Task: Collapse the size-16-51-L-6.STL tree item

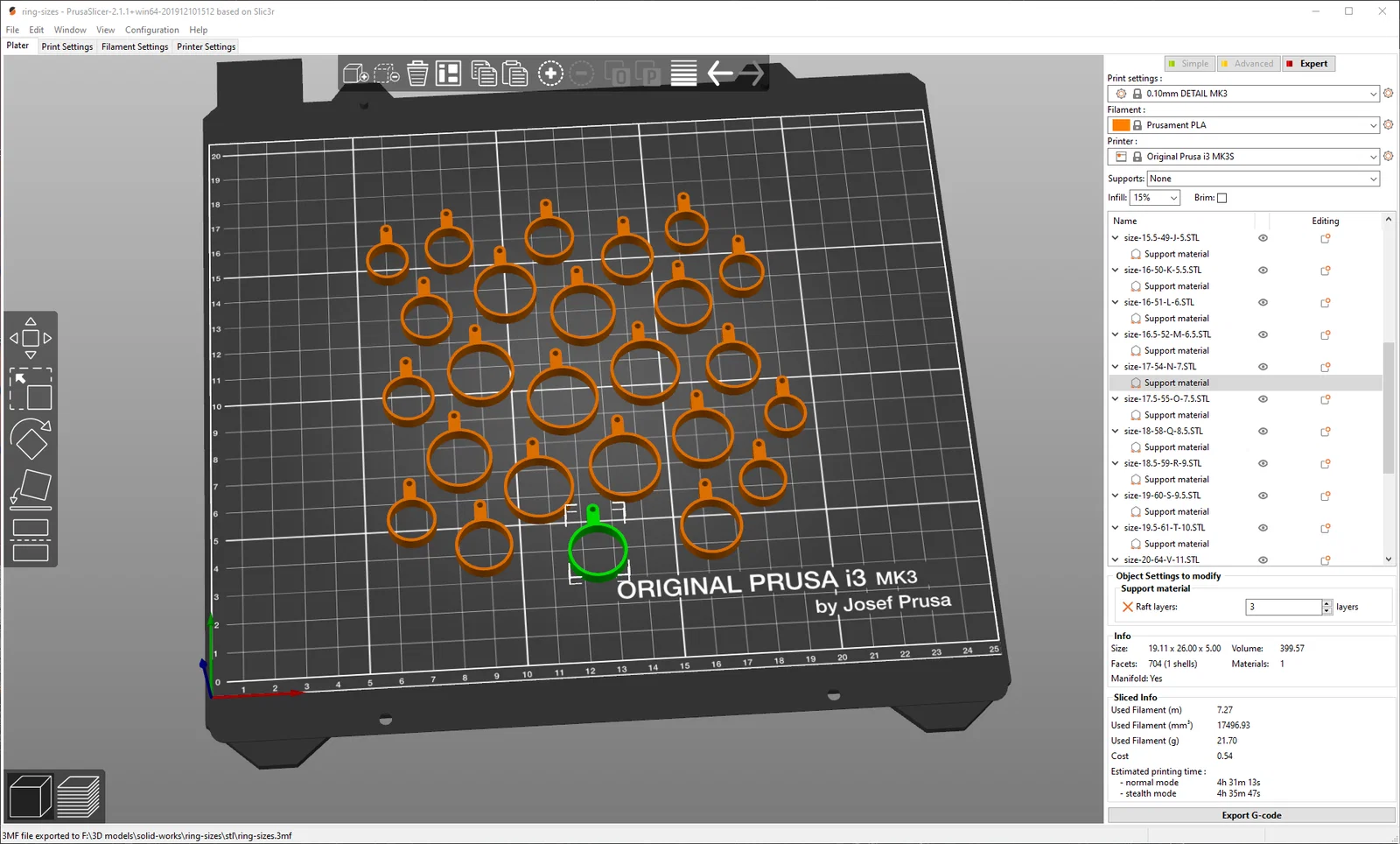Action: [x=1115, y=302]
